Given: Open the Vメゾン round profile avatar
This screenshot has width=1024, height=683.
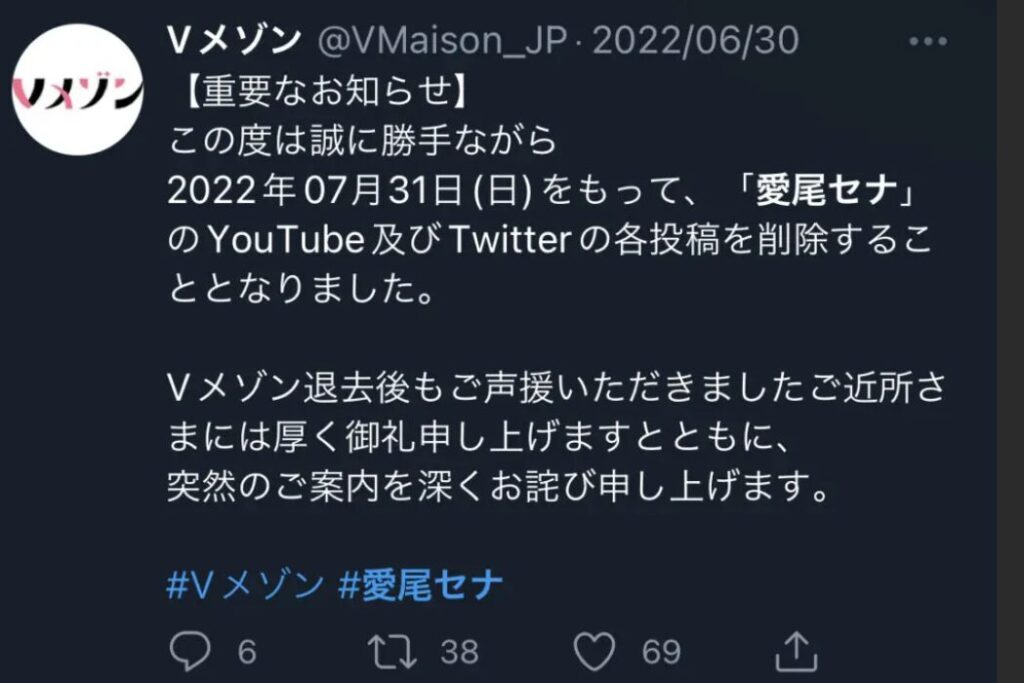Looking at the screenshot, I should (x=78, y=89).
